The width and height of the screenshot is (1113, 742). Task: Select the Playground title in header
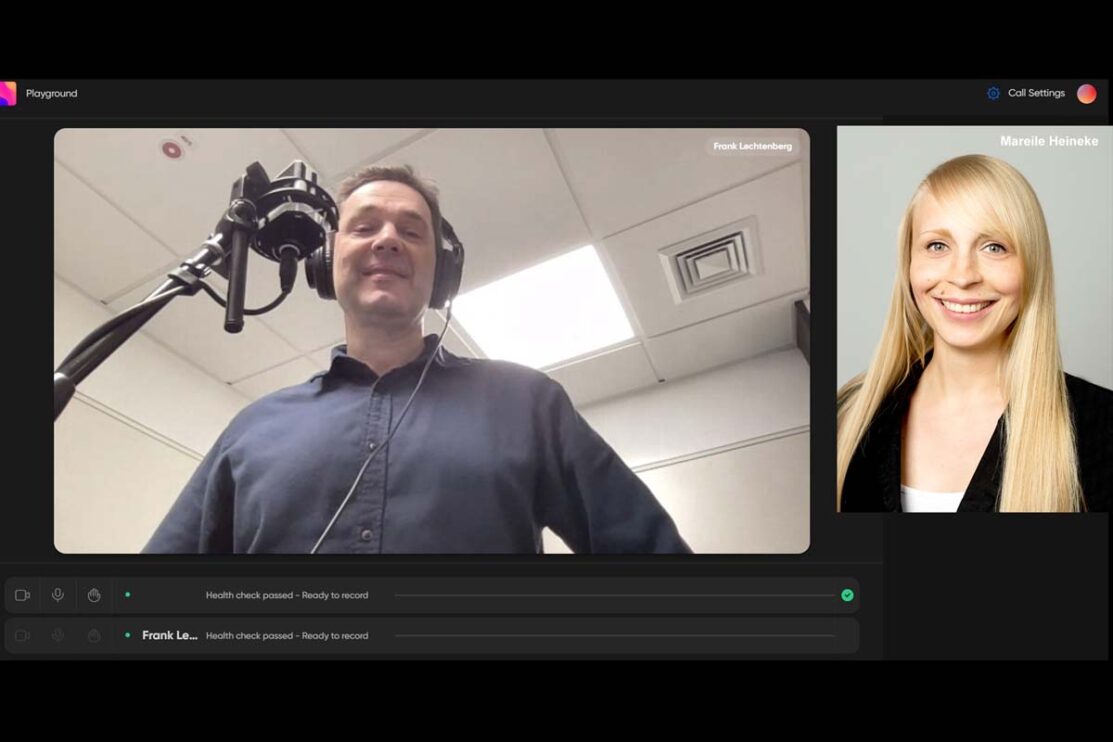tap(51, 93)
